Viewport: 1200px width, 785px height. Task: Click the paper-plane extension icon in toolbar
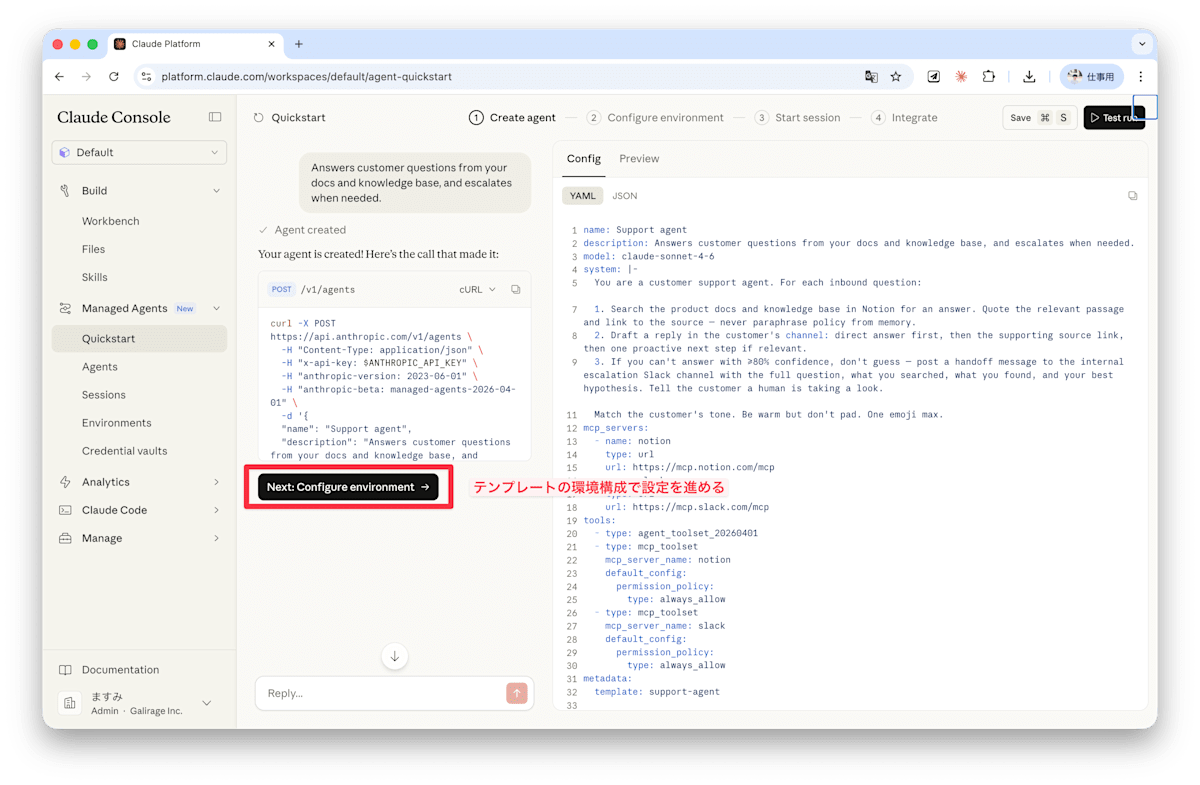933,76
